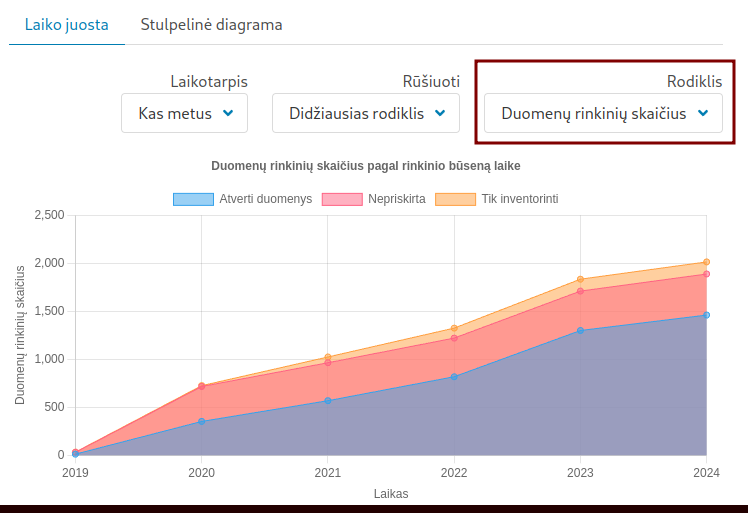Select the blue Atverti duomenys point at 2024
748x513 pixels.
click(x=706, y=315)
